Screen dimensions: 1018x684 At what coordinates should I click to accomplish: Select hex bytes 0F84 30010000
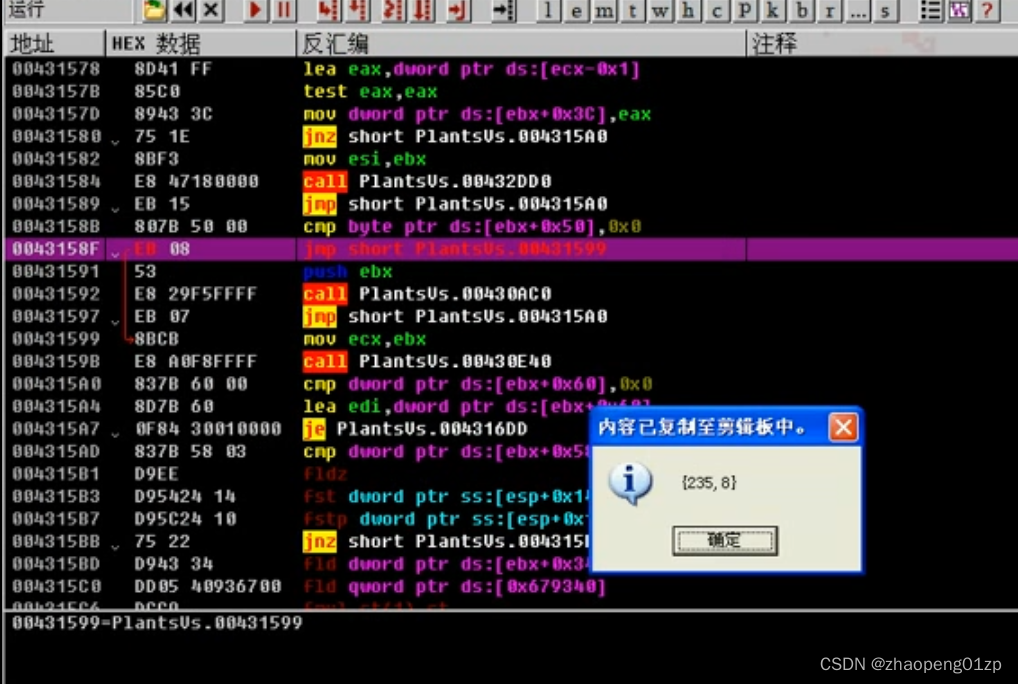click(x=208, y=429)
